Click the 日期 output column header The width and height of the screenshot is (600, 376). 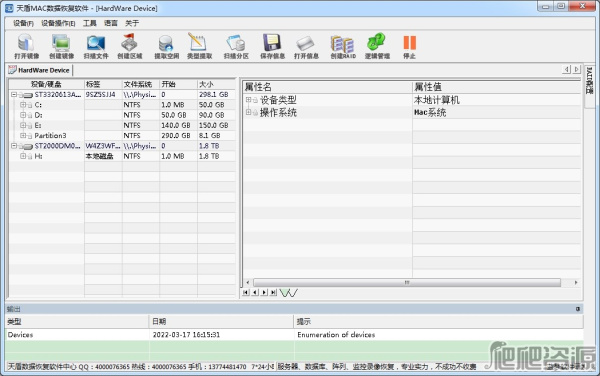221,322
